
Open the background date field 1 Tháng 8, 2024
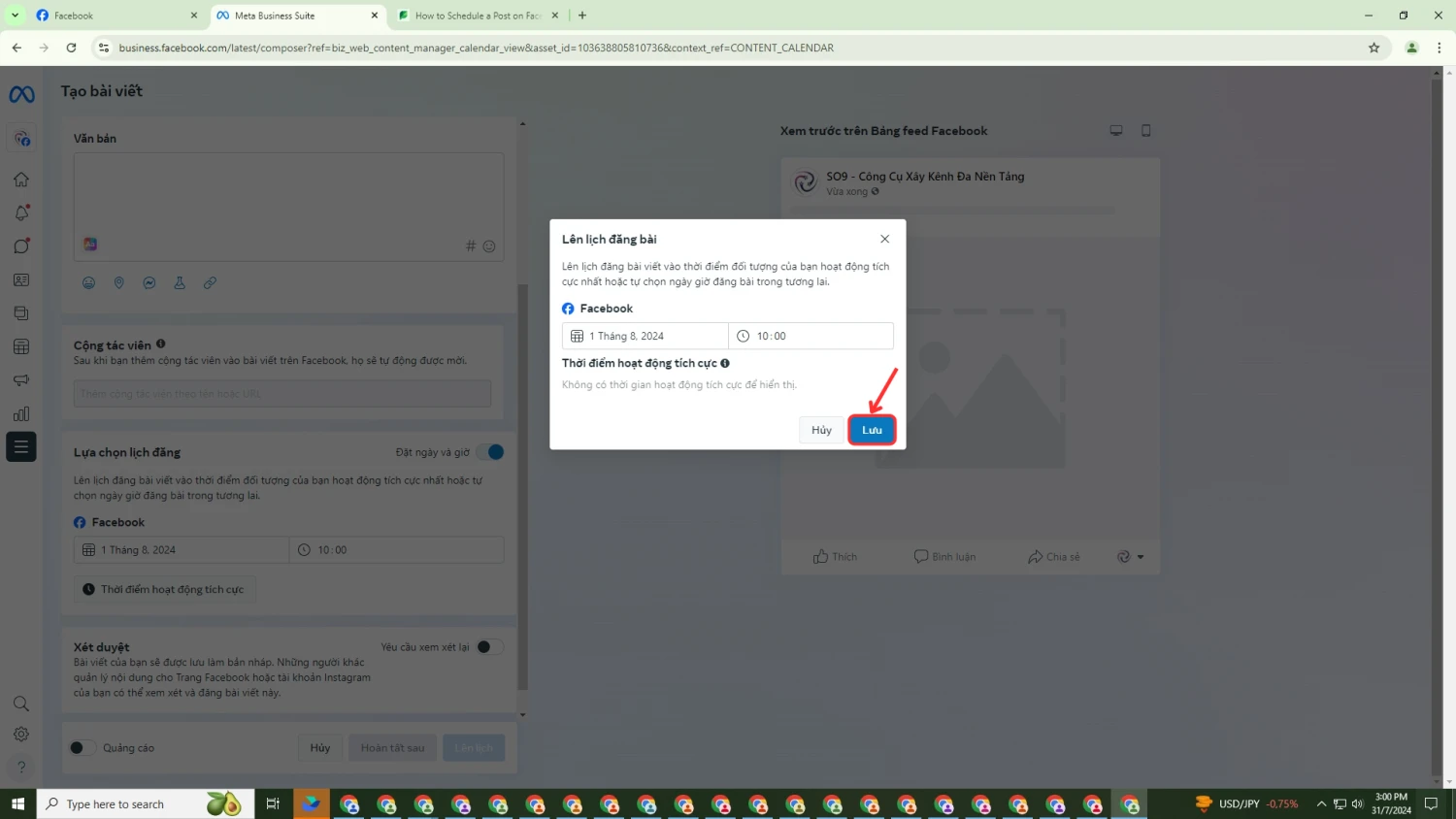point(182,550)
